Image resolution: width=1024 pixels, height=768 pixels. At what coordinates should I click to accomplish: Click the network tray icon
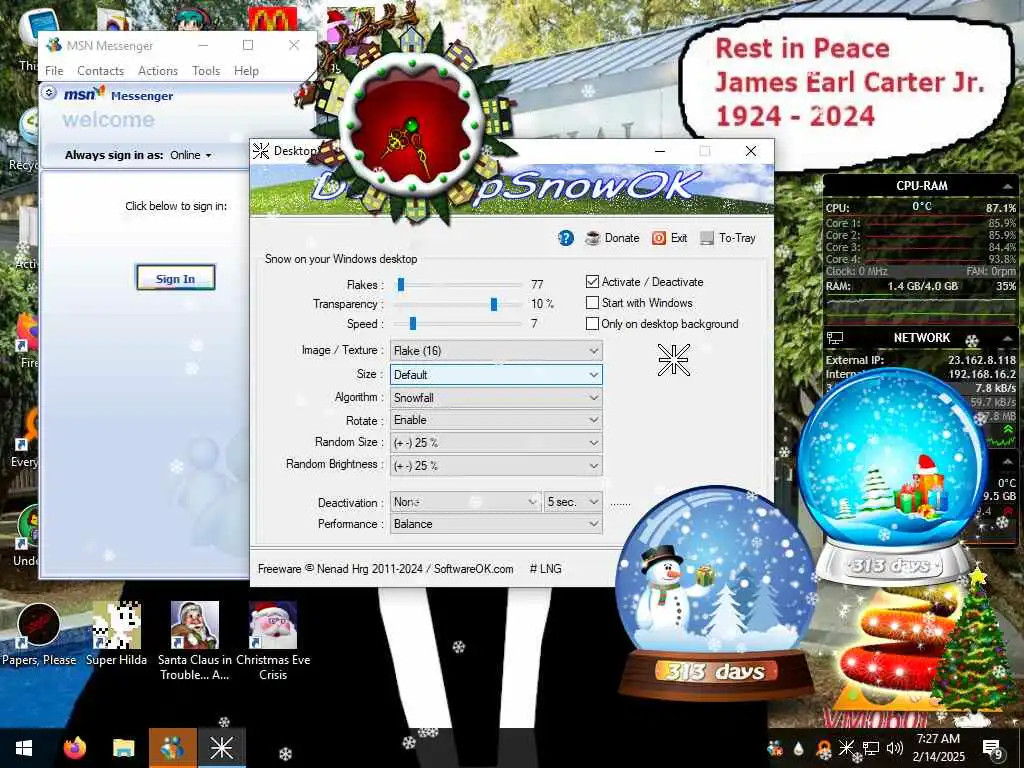871,748
